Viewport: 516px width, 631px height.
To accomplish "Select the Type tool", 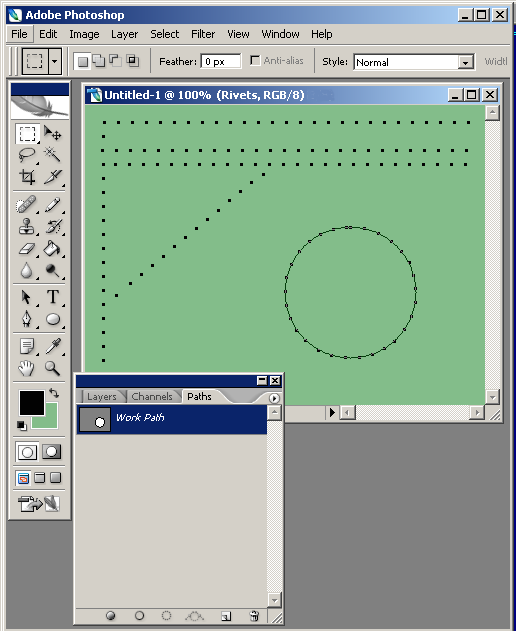I will click(52, 297).
